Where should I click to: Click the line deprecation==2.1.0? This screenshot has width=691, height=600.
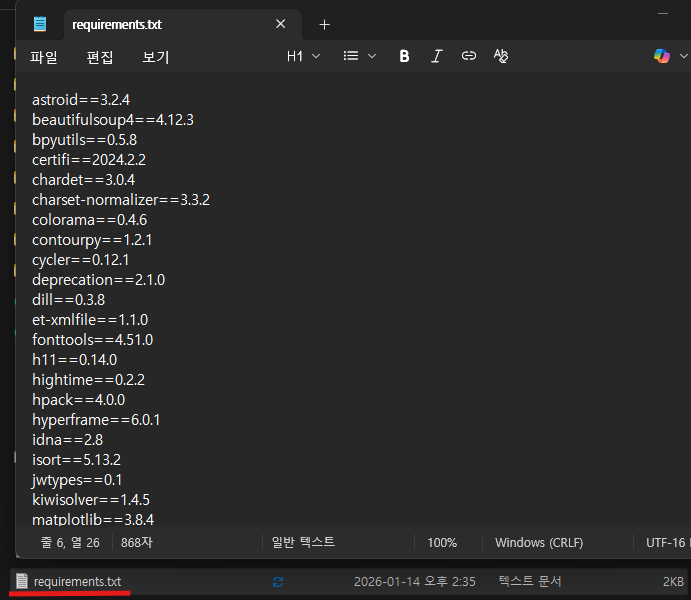click(99, 280)
